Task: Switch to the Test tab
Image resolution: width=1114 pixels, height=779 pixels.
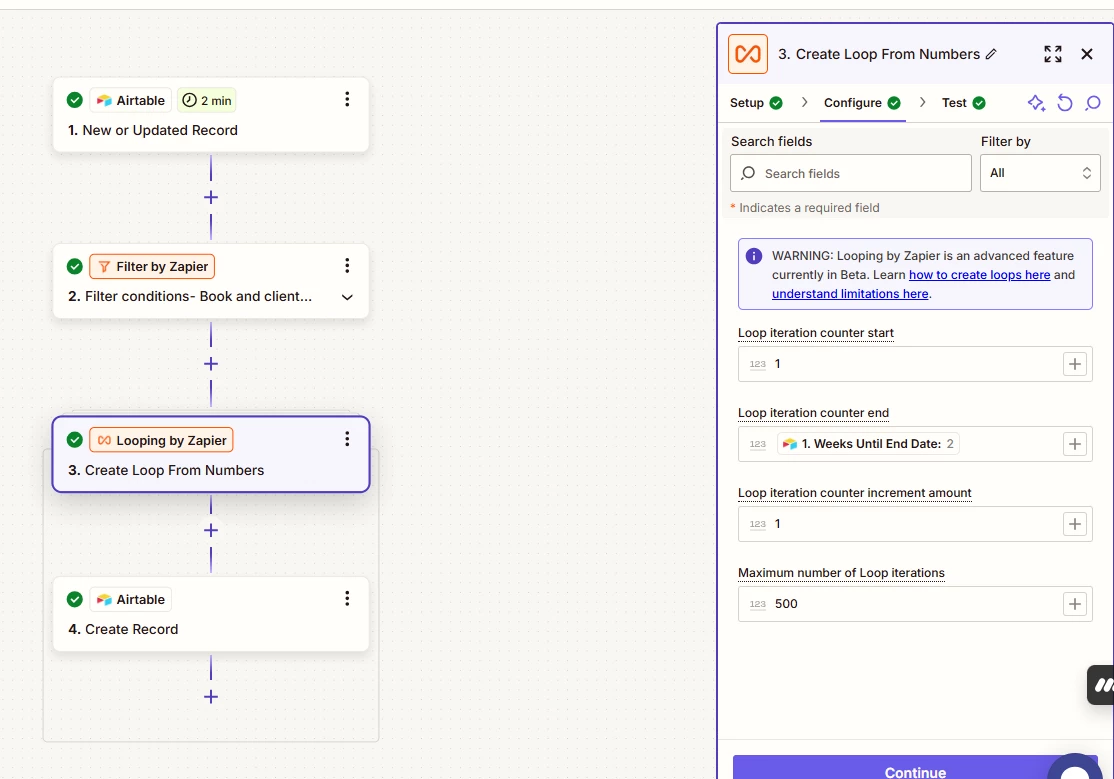Action: (963, 103)
